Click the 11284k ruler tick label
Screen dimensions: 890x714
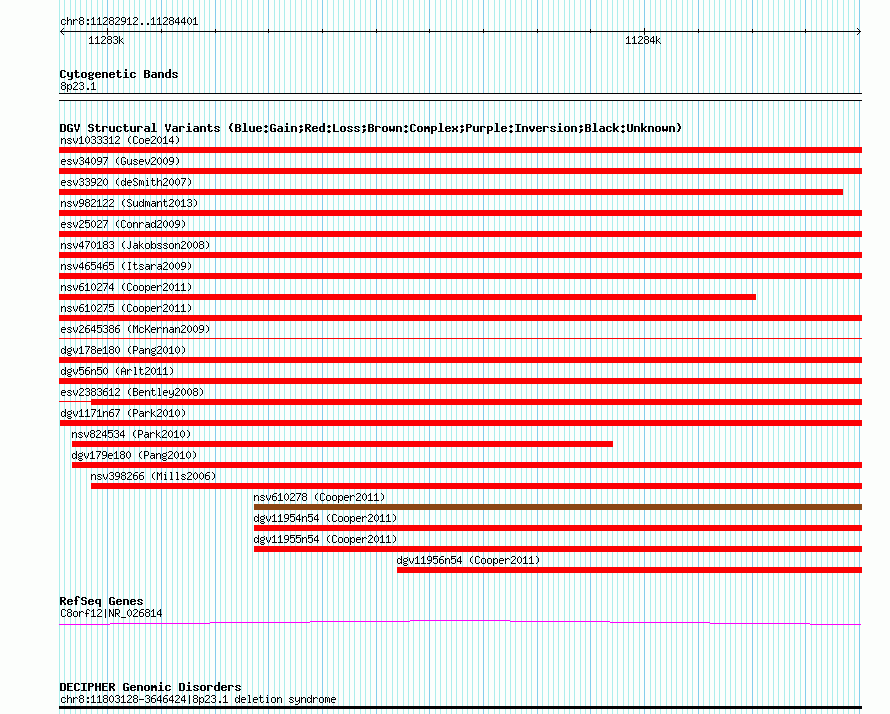point(643,40)
